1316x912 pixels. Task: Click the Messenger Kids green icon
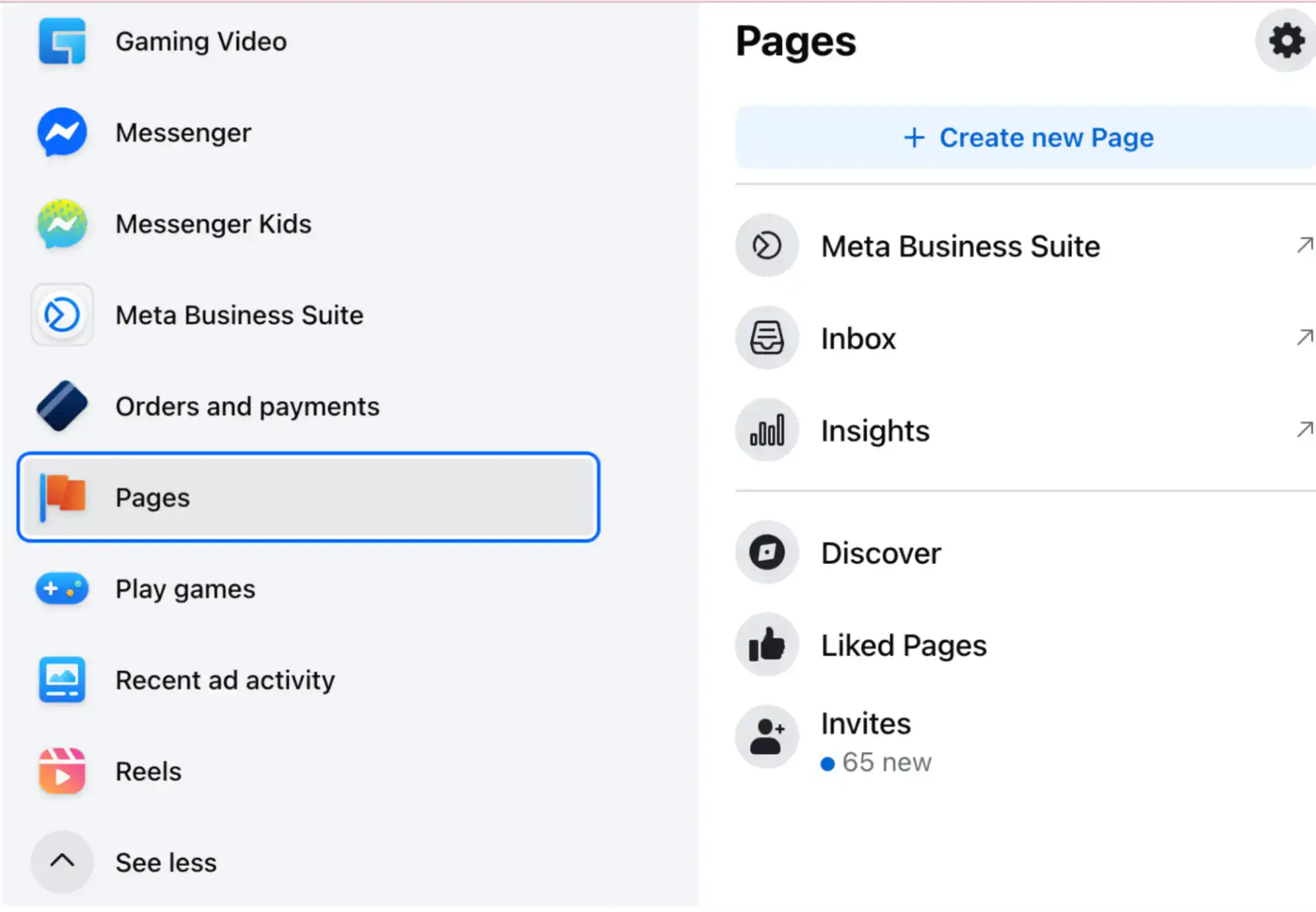coord(62,224)
